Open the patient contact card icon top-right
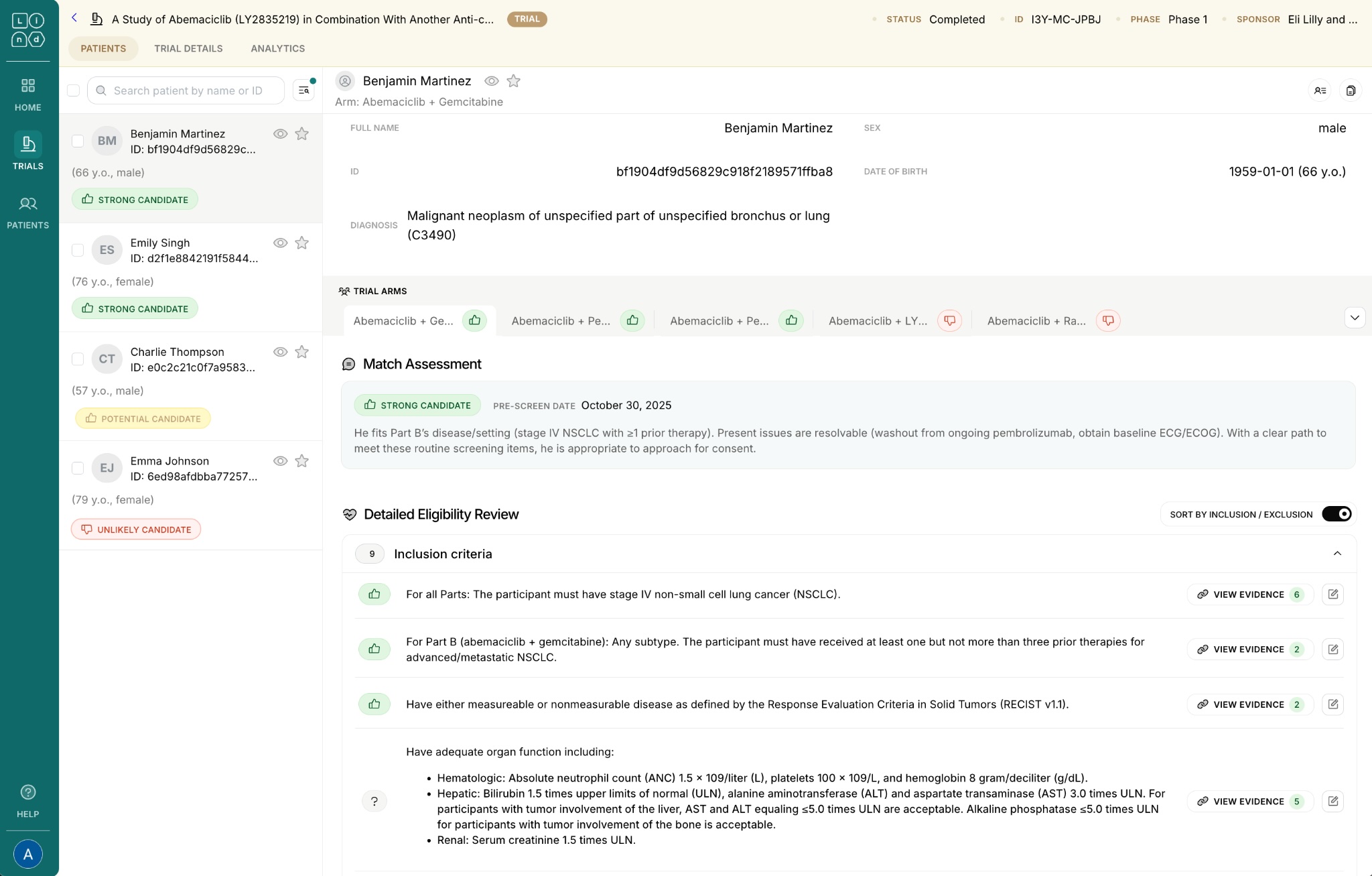Viewport: 1372px width, 876px height. [x=1319, y=90]
